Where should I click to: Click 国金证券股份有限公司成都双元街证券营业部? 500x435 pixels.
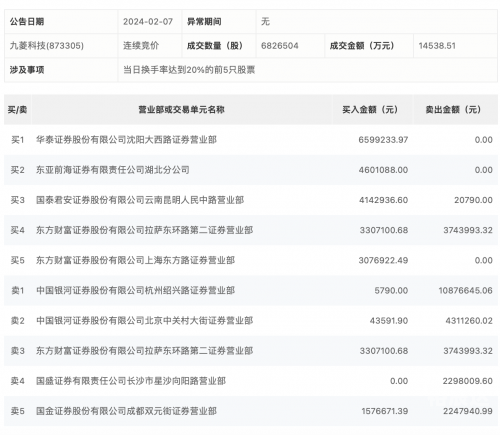pyautogui.click(x=126, y=411)
